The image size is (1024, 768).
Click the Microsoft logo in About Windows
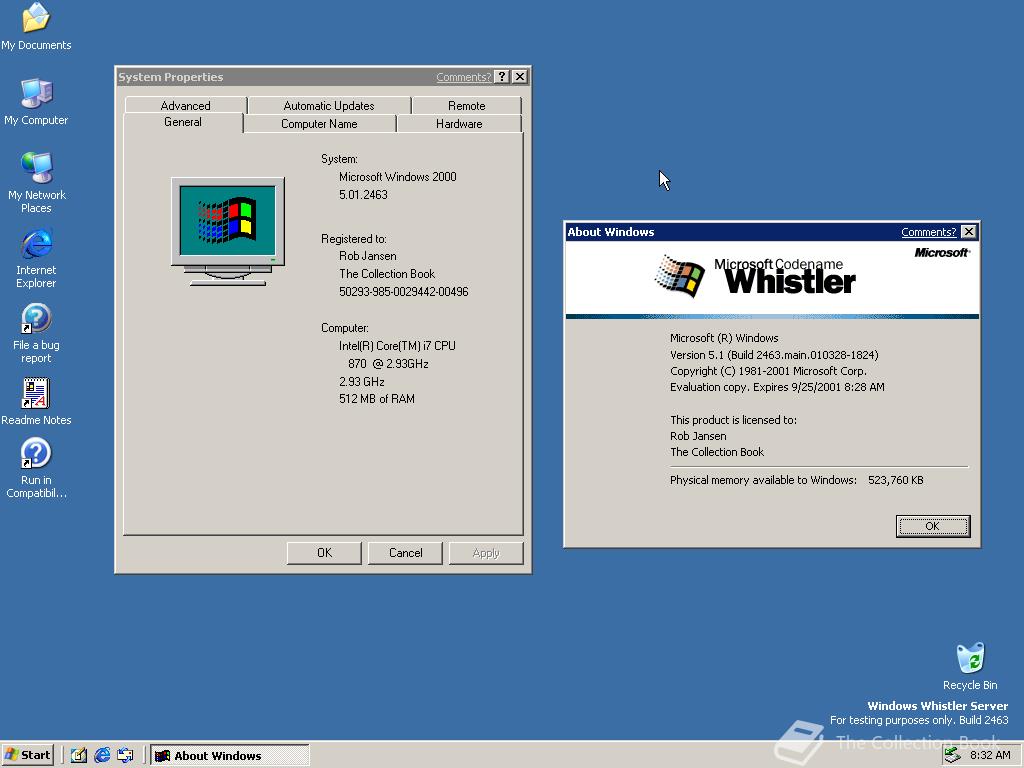pyautogui.click(x=942, y=252)
